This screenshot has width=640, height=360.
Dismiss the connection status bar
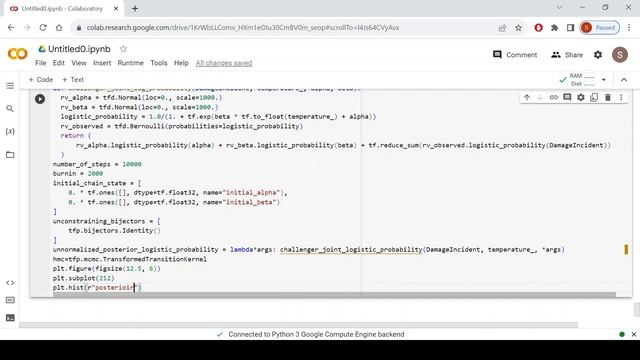click(x=633, y=334)
